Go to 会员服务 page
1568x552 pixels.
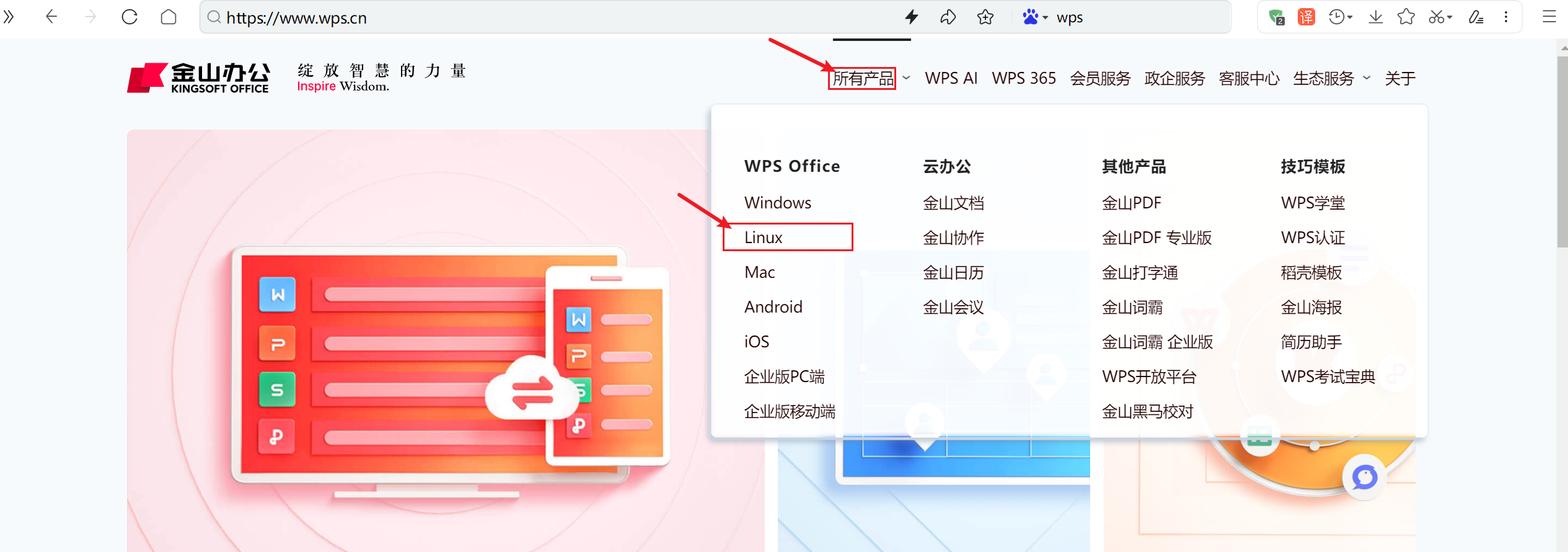coord(1100,79)
